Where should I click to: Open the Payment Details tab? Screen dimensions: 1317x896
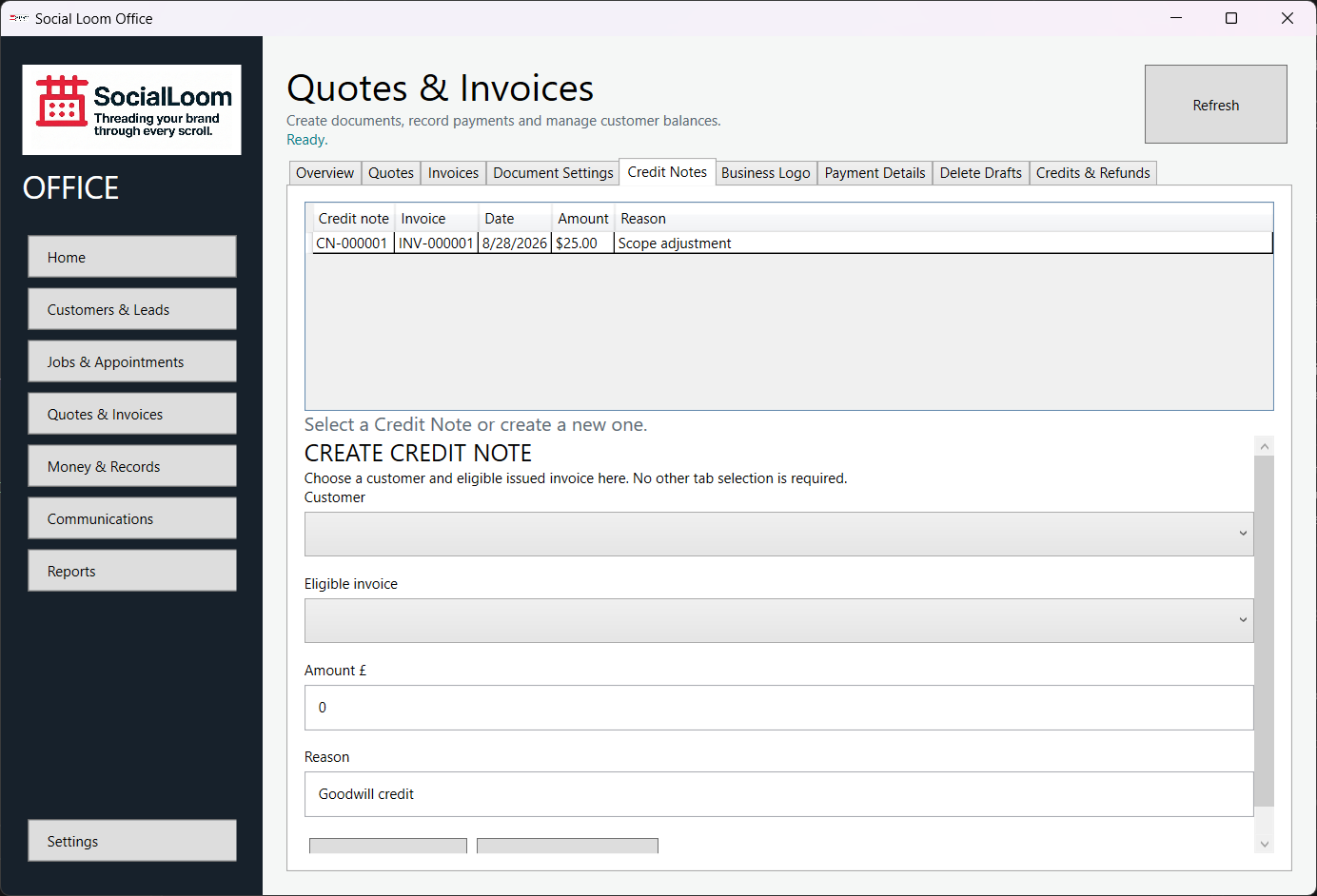875,173
